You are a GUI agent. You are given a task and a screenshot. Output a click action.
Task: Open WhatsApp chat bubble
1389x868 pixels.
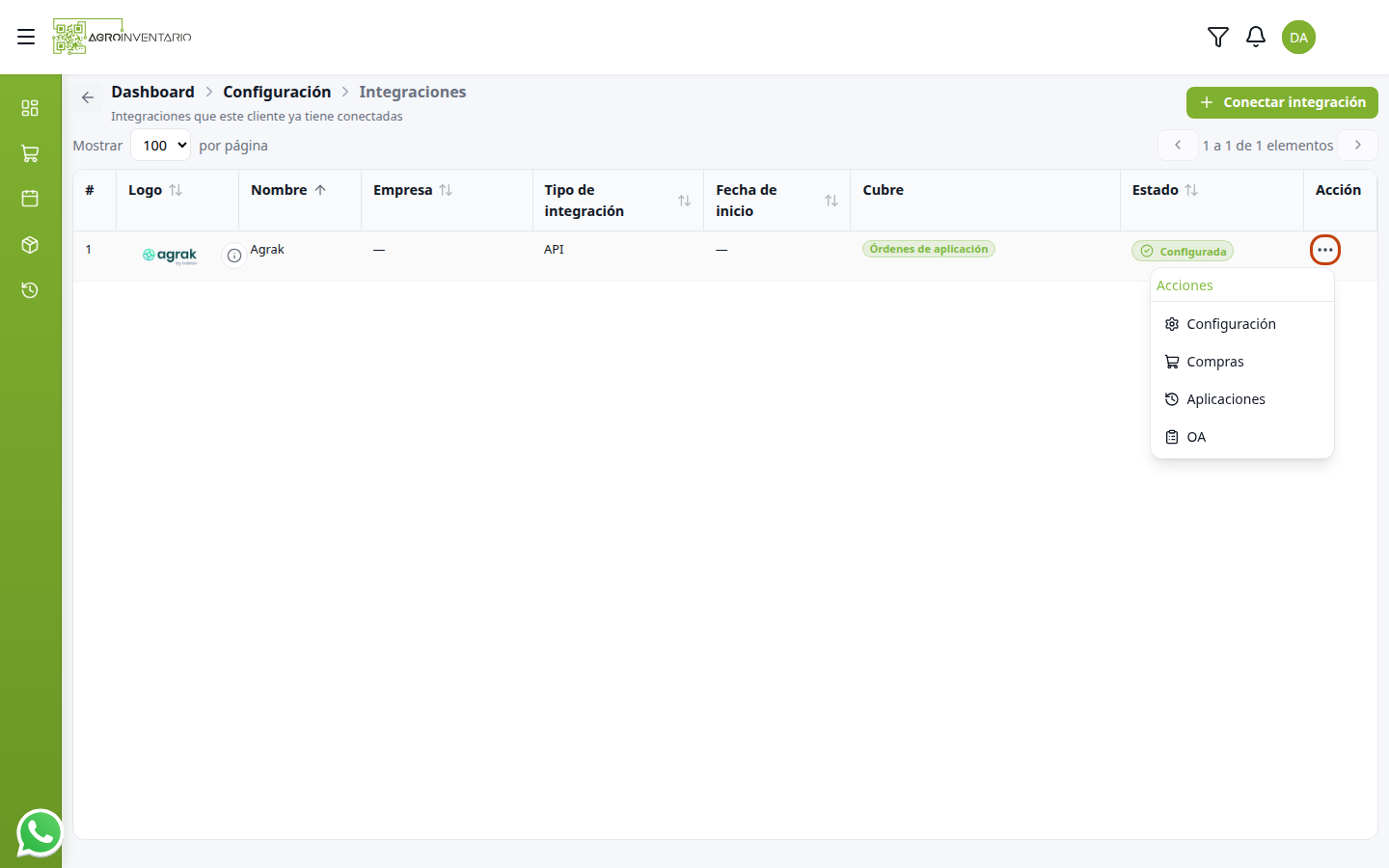coord(40,832)
